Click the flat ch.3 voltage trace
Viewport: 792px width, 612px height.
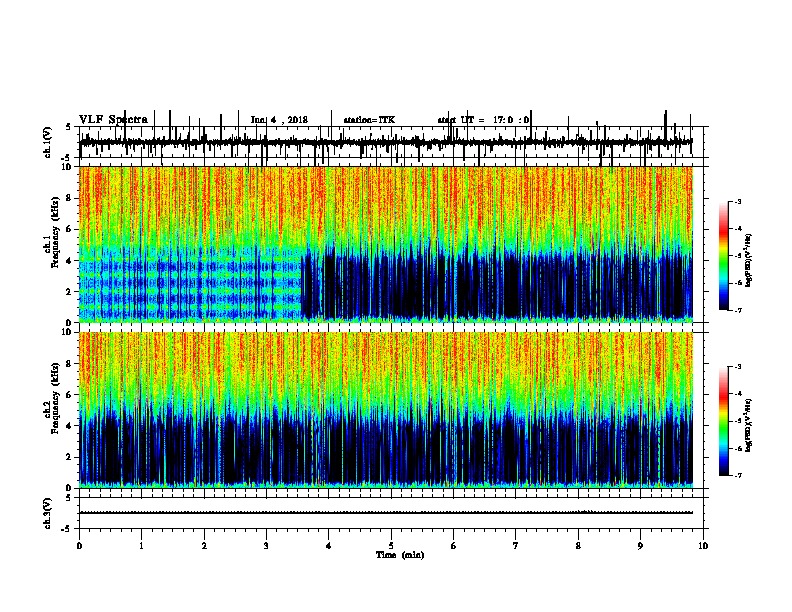click(385, 513)
